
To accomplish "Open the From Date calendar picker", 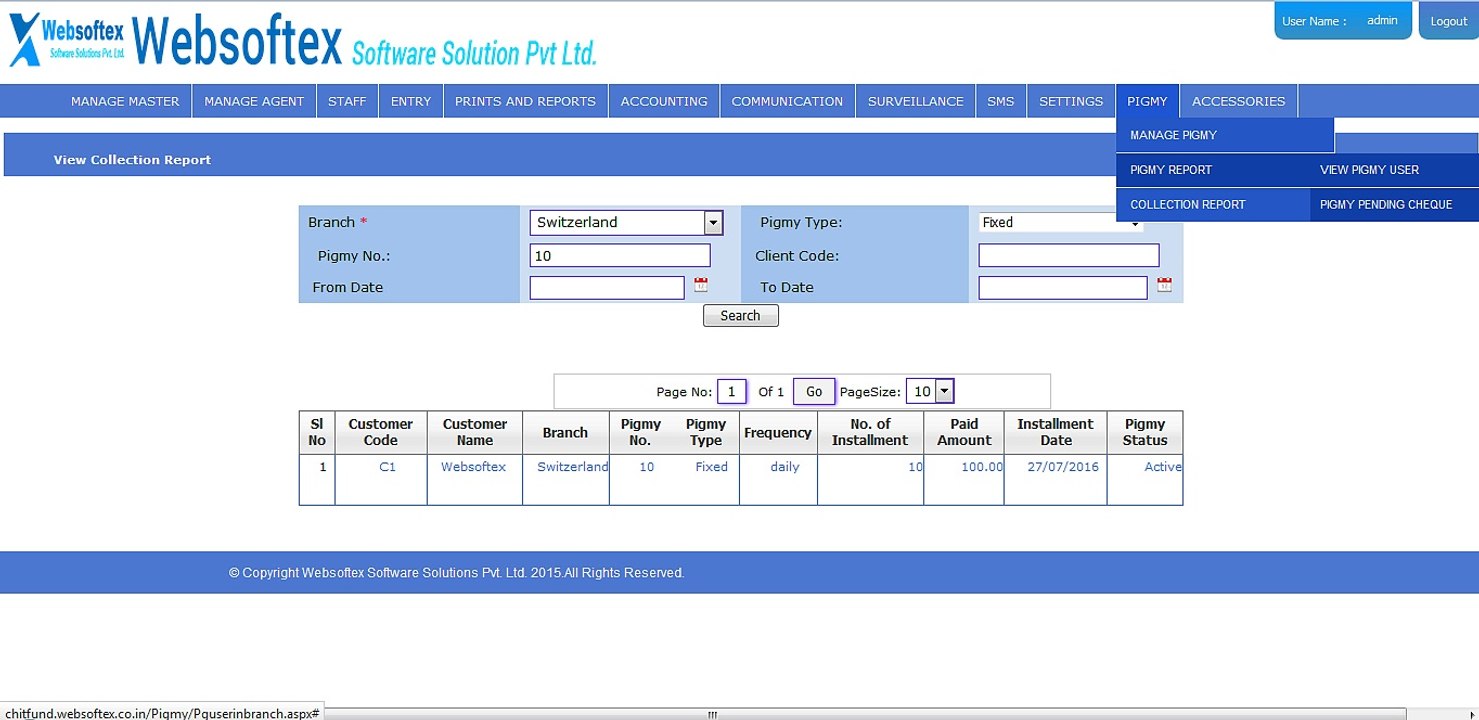I will (701, 285).
